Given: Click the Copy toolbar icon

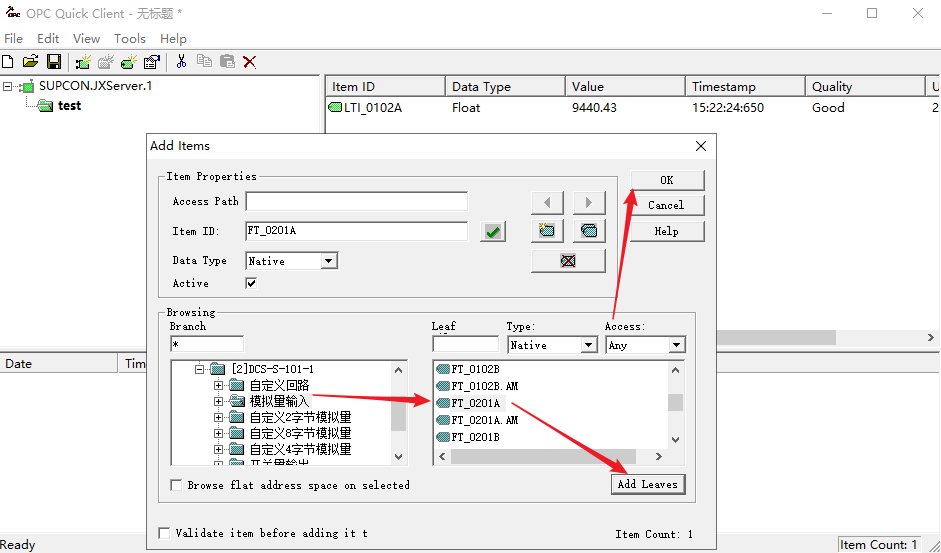Looking at the screenshot, I should (x=204, y=61).
